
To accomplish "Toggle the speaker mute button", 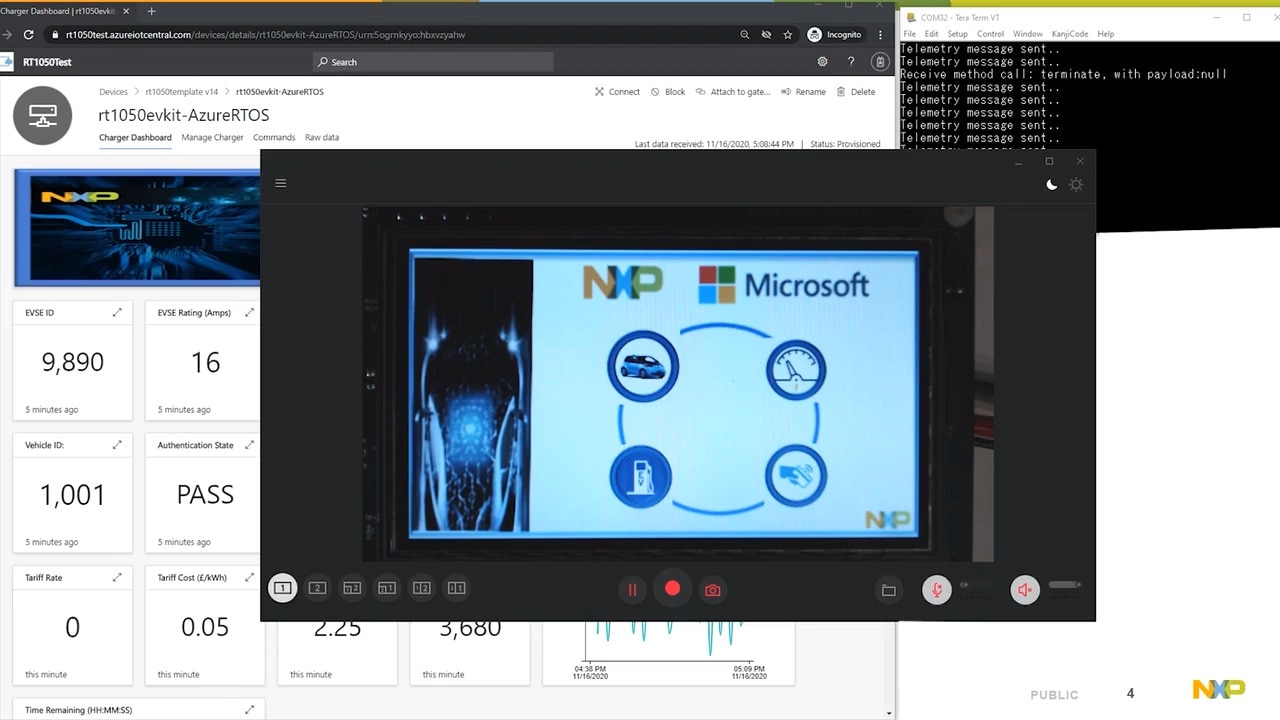I will point(1024,590).
